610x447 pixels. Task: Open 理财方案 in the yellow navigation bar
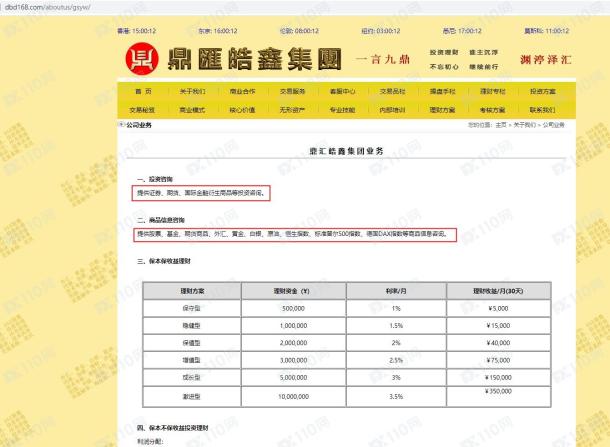pyautogui.click(x=442, y=110)
